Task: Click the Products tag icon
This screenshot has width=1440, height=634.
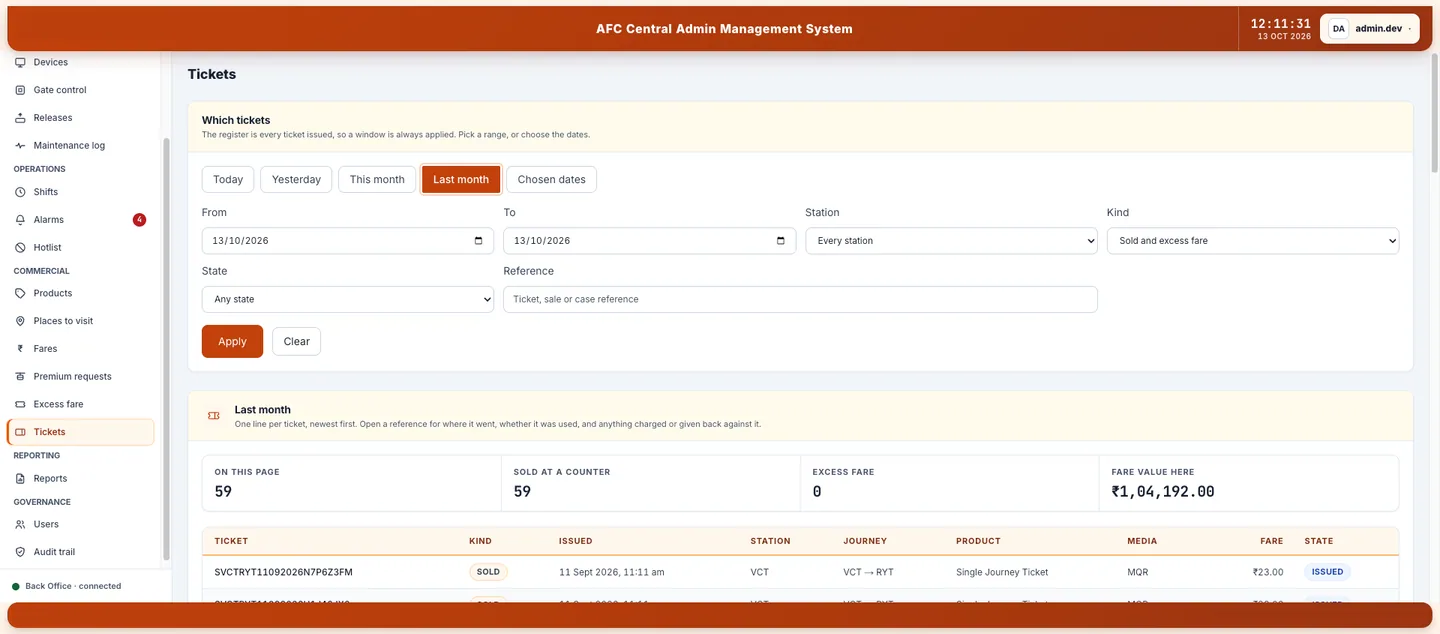Action: pos(20,294)
